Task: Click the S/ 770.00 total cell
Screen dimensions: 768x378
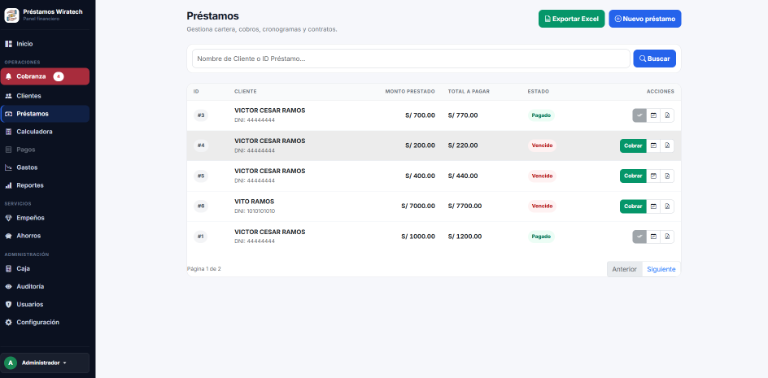Action: click(x=463, y=116)
